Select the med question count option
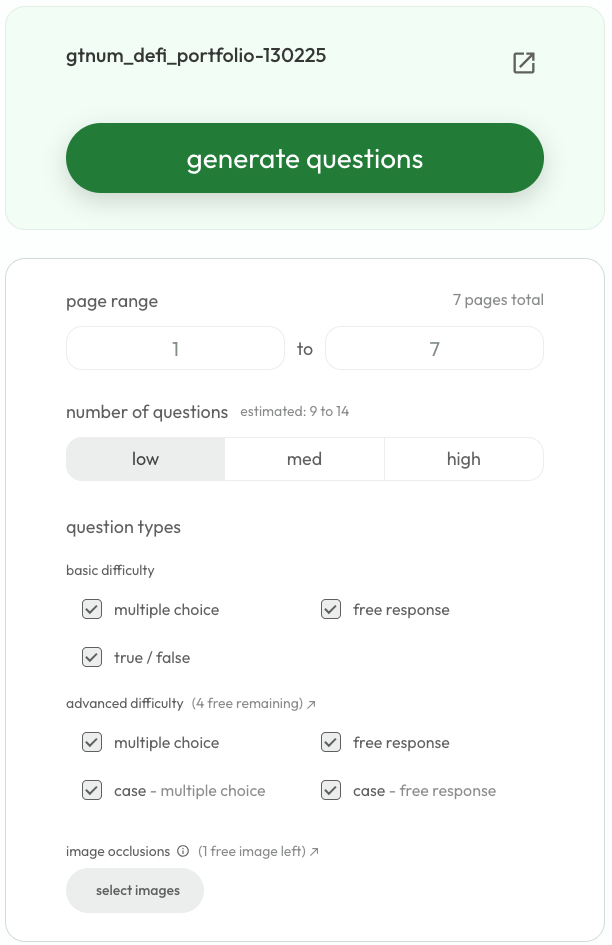 tap(304, 459)
